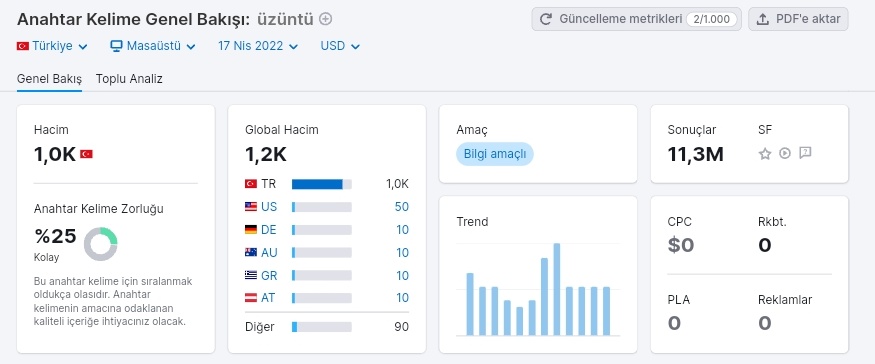This screenshot has width=875, height=364.
Task: Switch to the Toplu Analiz tab
Action: click(x=129, y=79)
